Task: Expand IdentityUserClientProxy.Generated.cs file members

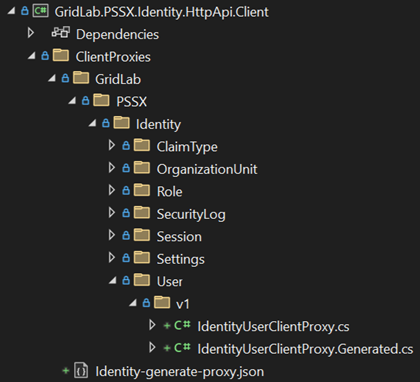Action: 152,347
